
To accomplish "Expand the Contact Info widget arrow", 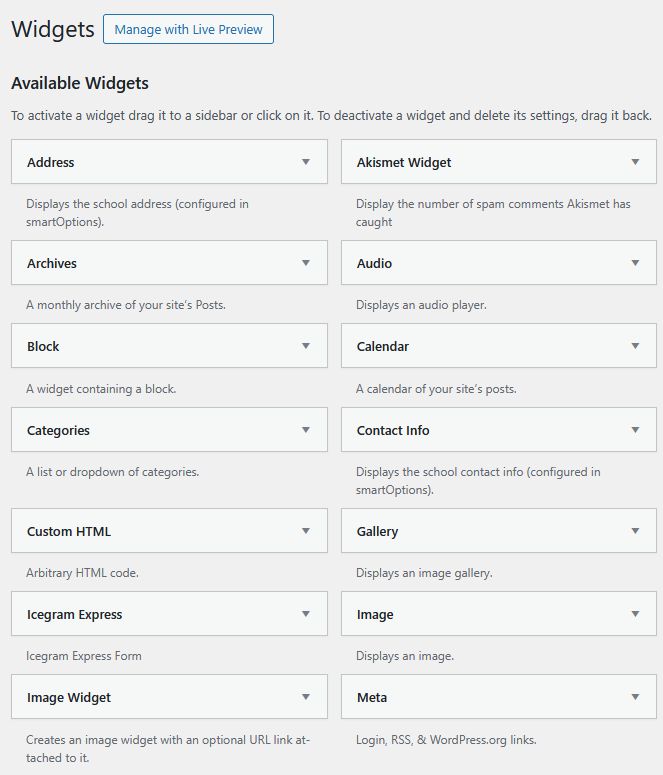I will click(635, 430).
